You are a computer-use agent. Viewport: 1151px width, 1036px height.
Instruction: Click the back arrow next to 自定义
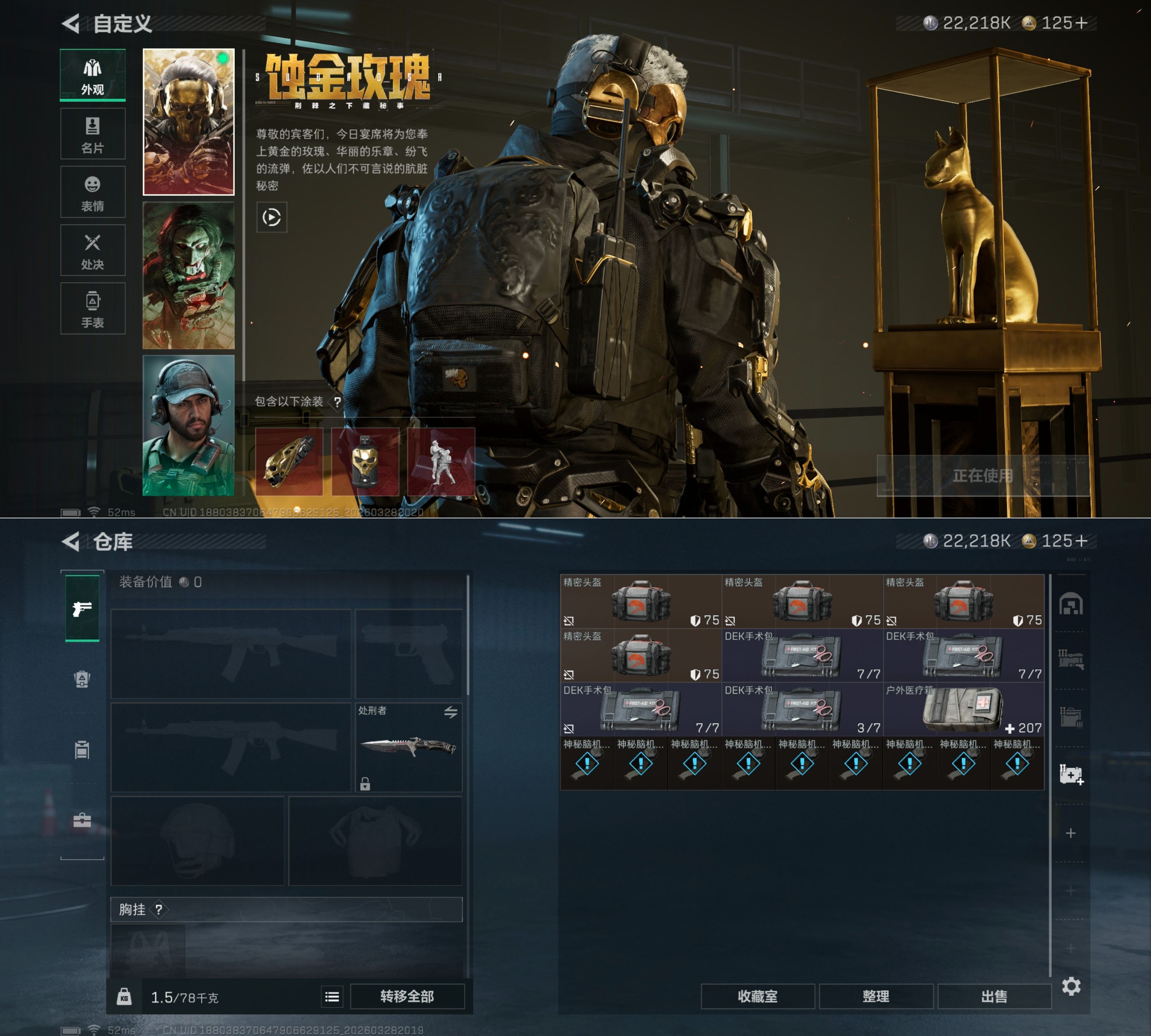71,24
